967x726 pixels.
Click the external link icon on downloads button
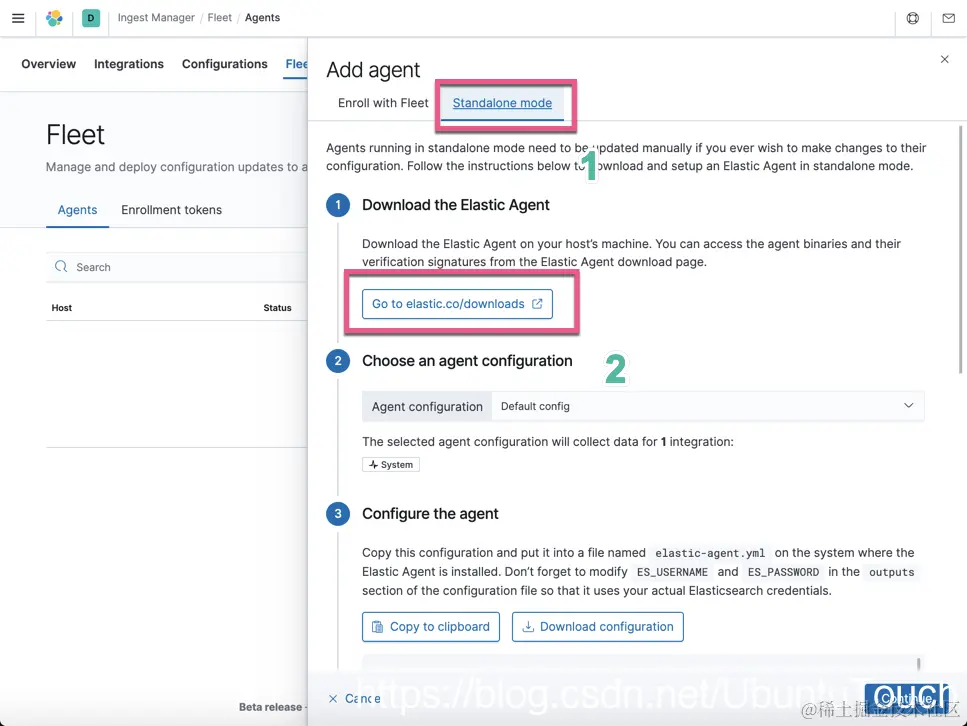[x=537, y=303]
